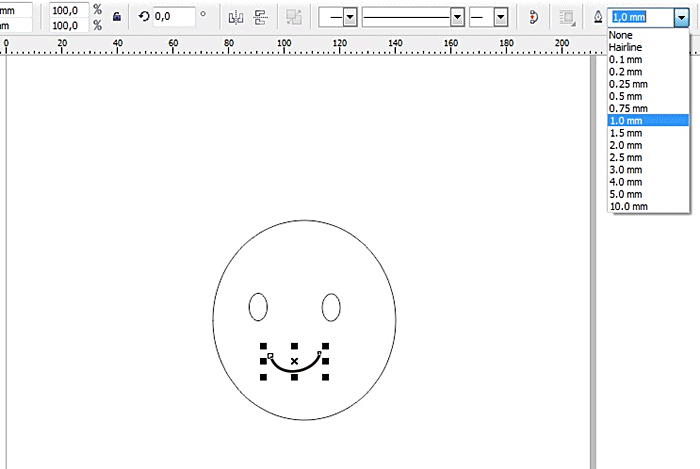Click the bottom-right selection handle of the smile
The width and height of the screenshot is (700, 469).
(325, 377)
